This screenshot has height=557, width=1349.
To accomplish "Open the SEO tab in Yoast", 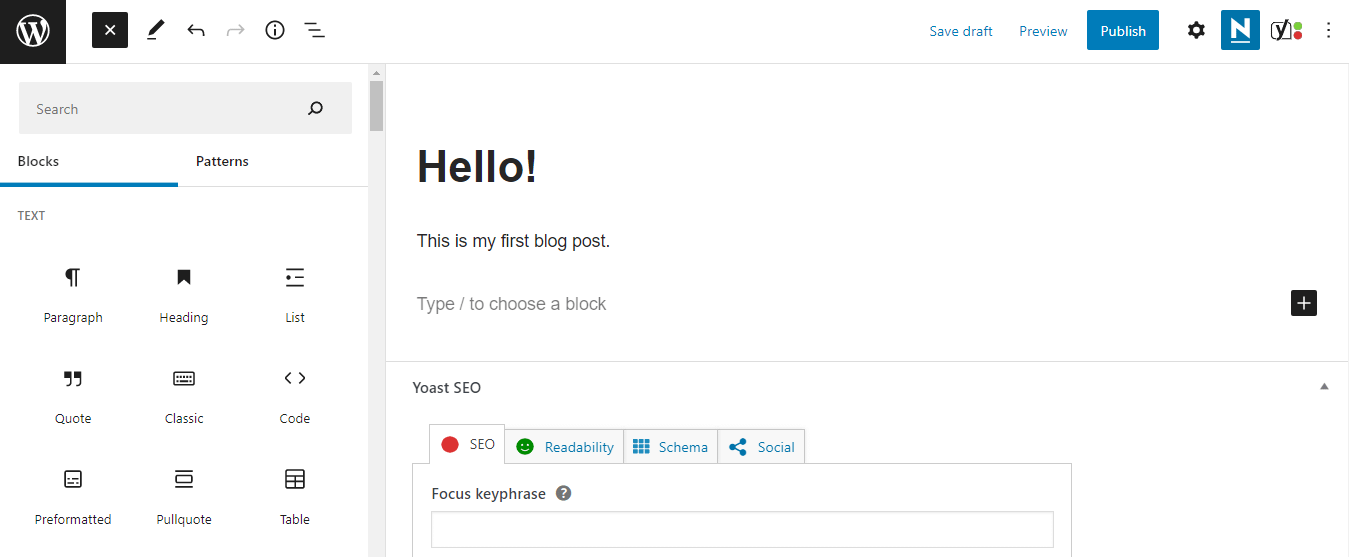I will (x=467, y=445).
